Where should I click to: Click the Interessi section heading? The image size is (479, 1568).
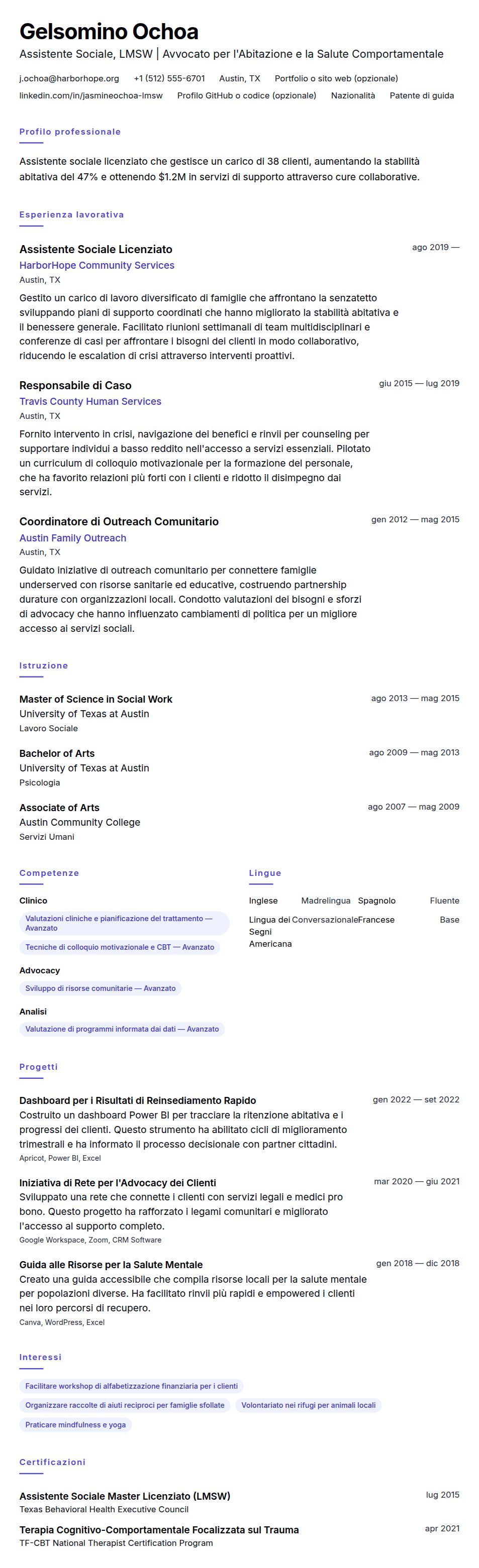[40, 1358]
